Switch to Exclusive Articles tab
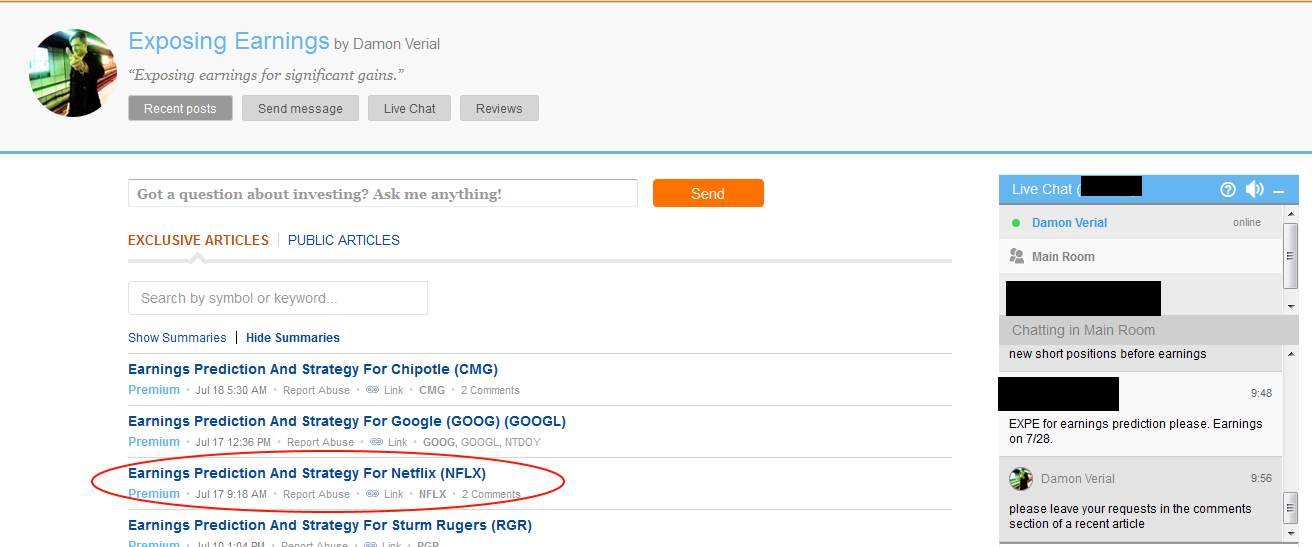This screenshot has width=1312, height=547. [x=198, y=240]
